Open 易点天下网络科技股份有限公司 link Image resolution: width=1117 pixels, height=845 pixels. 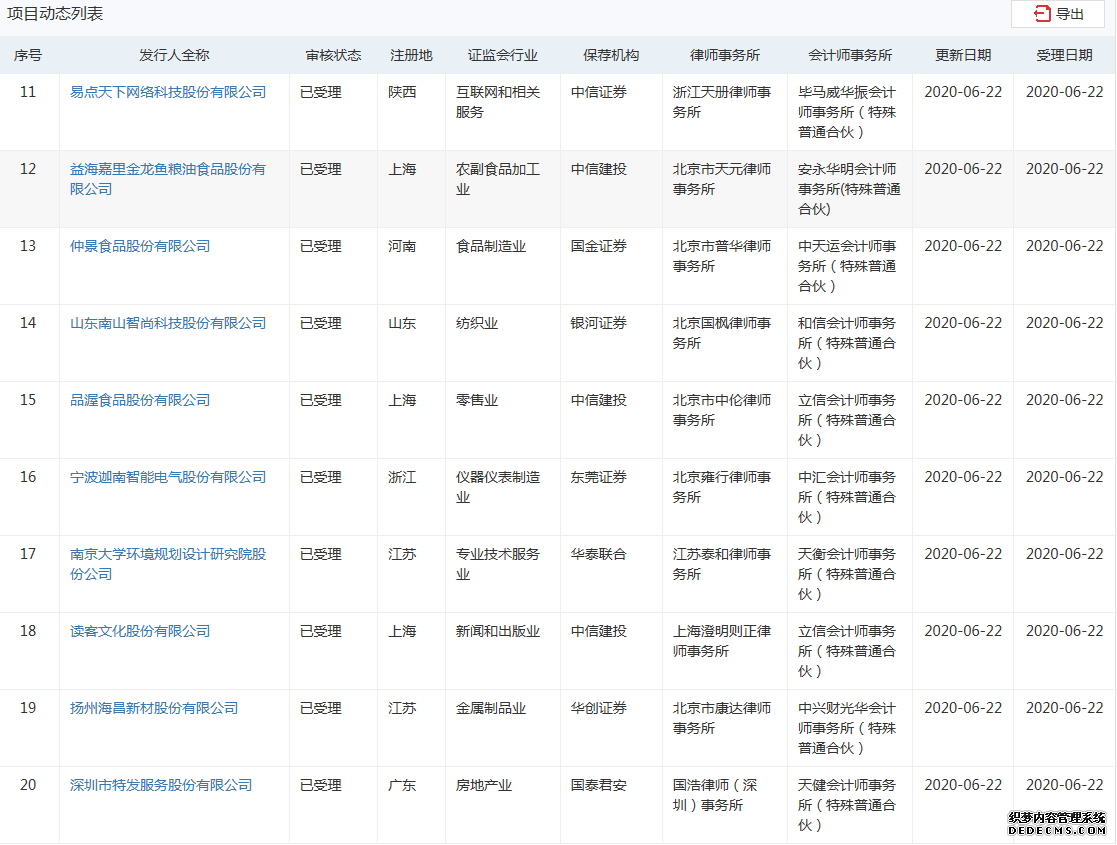pos(168,93)
